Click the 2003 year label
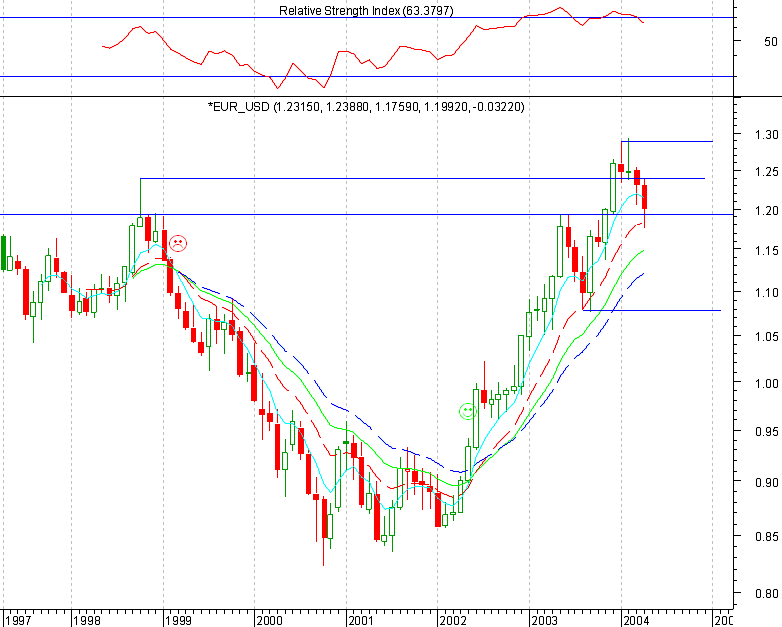The width and height of the screenshot is (782, 627). point(544,621)
